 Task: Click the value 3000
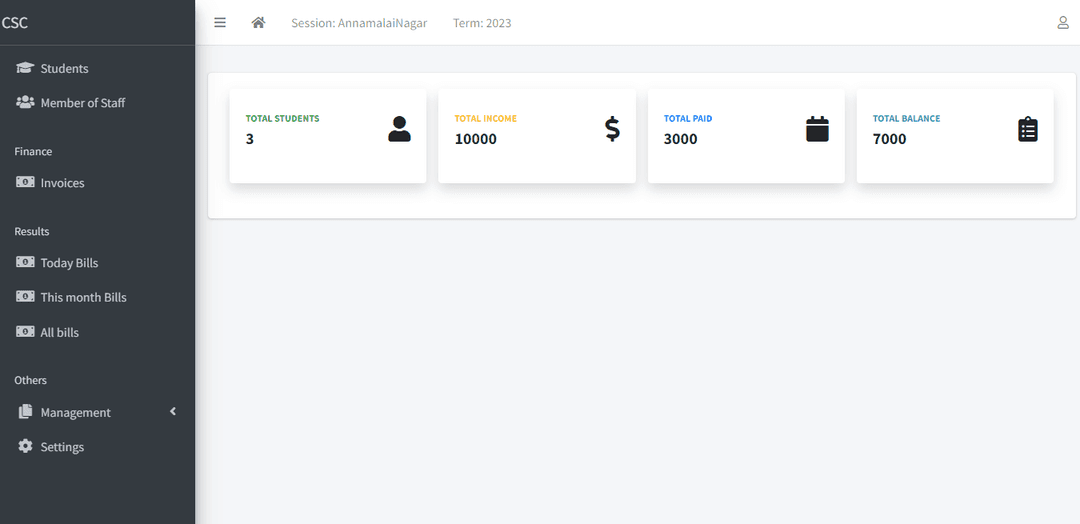click(x=681, y=139)
